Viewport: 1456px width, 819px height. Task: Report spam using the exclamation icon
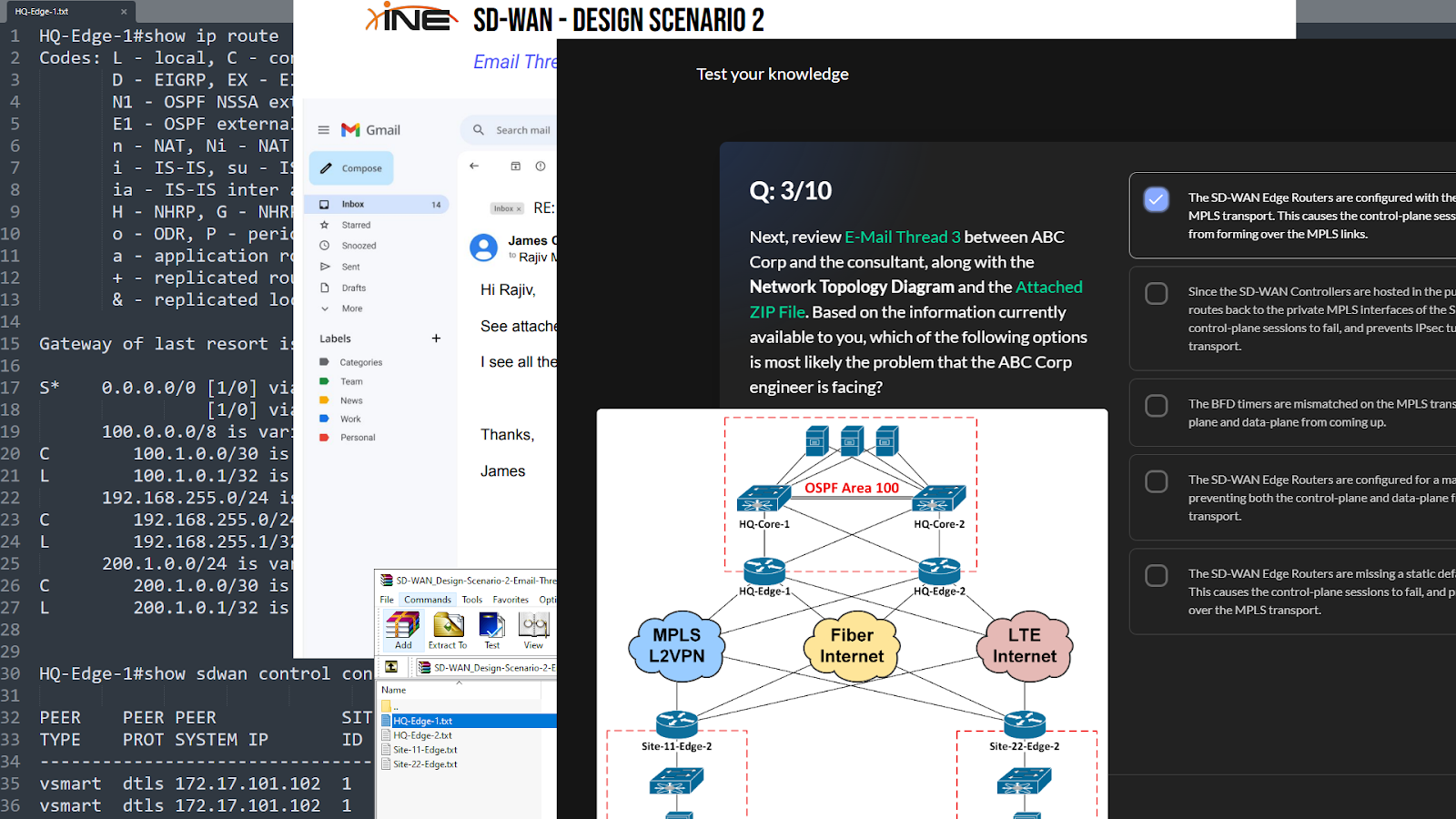(541, 166)
